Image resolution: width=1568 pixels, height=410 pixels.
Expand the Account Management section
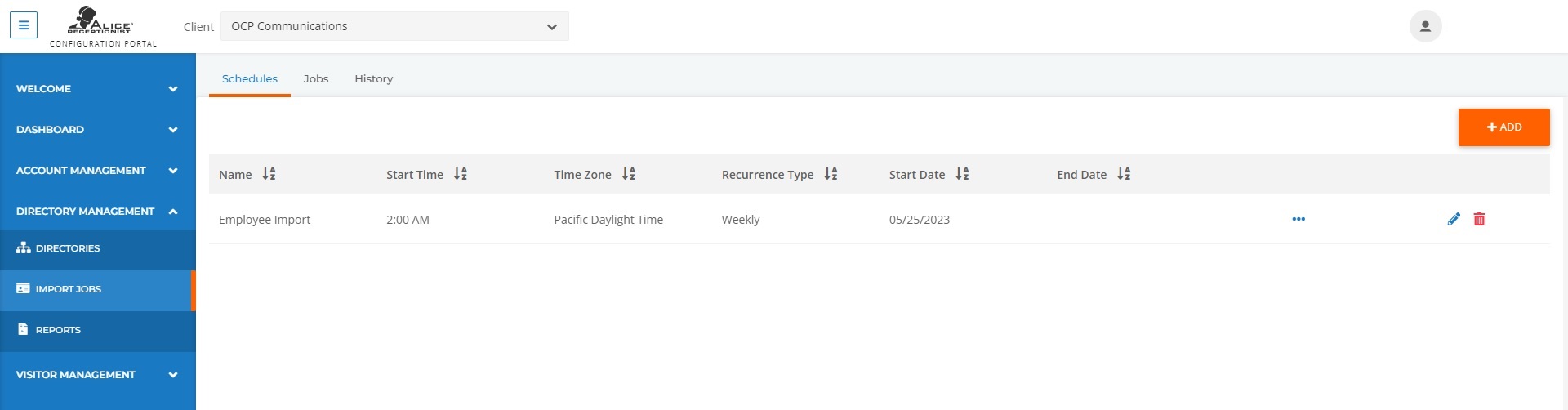[x=98, y=170]
